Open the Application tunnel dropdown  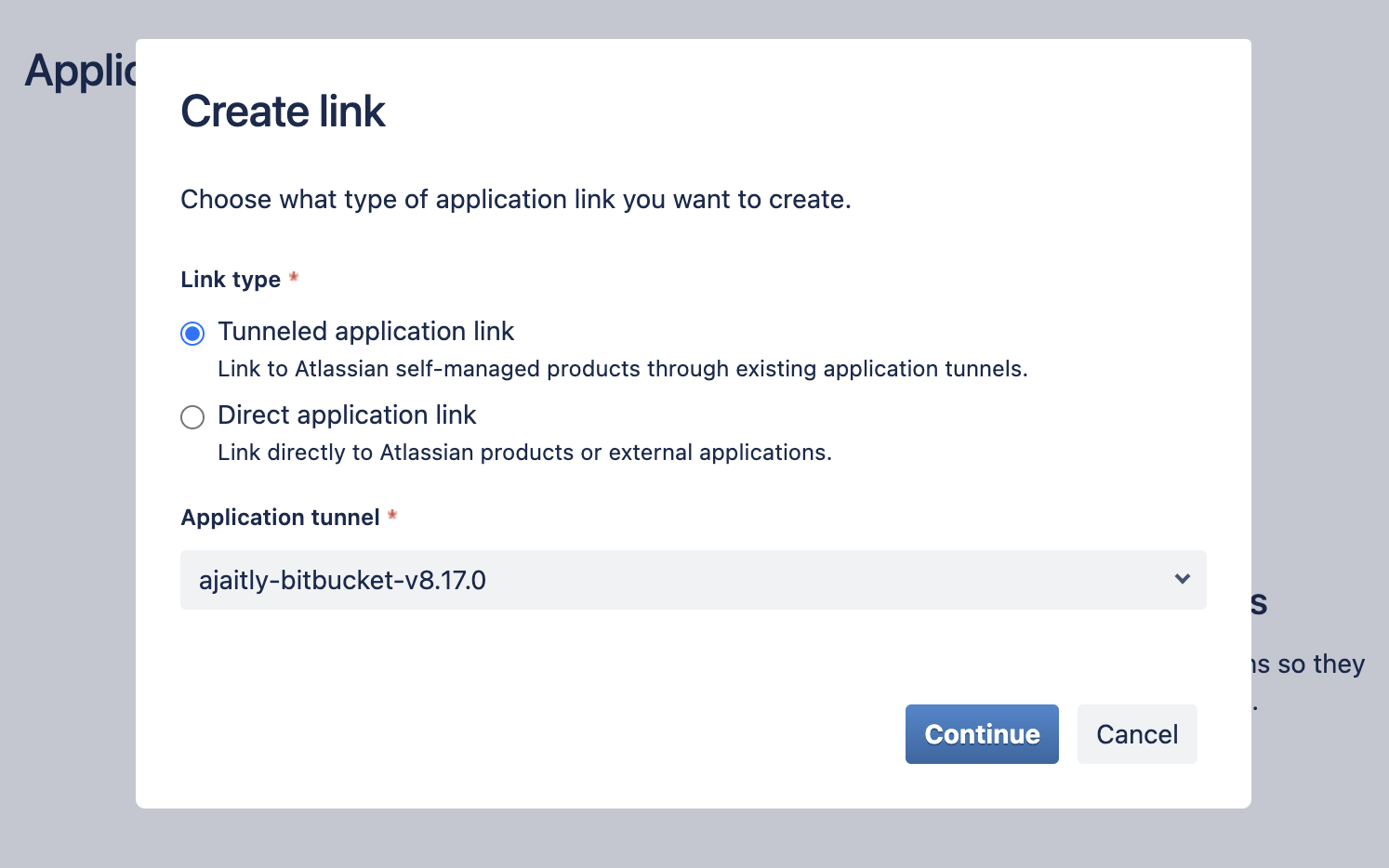[x=693, y=580]
